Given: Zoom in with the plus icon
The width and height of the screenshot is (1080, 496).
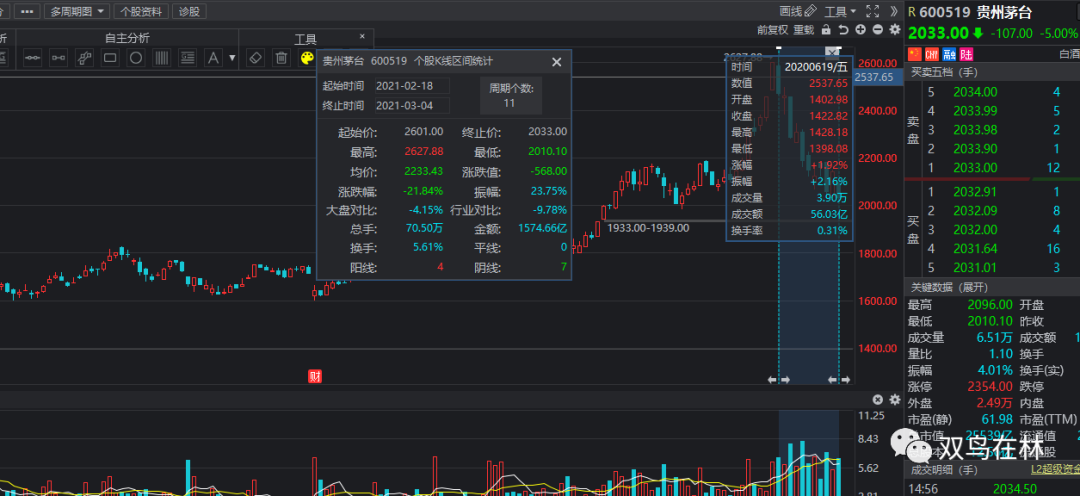Looking at the screenshot, I should pos(861,30).
